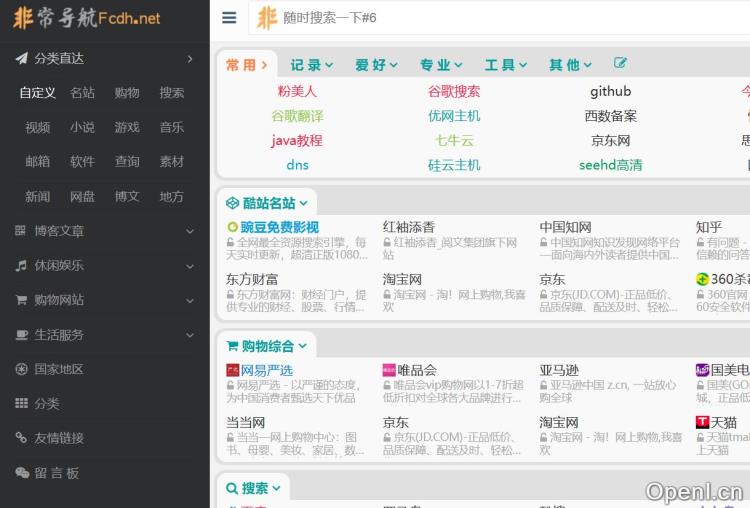The width and height of the screenshot is (750, 508).
Task: Open the 优网主机 link
Action: click(454, 116)
